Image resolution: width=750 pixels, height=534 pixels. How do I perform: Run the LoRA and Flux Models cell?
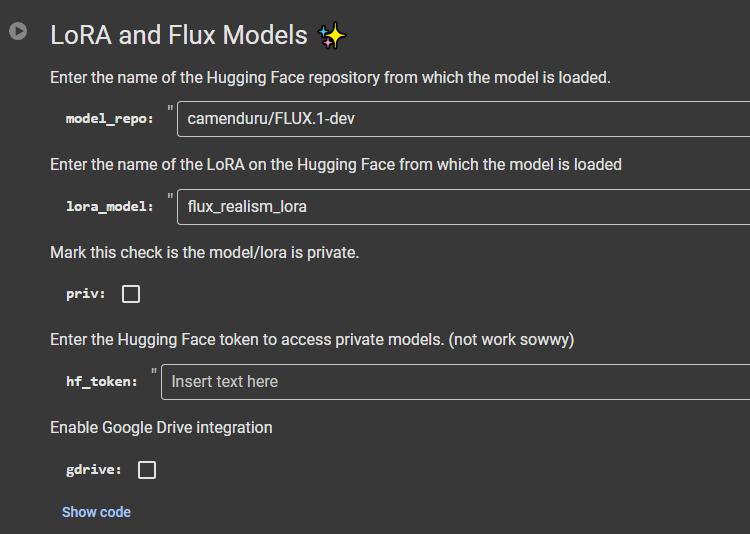click(x=18, y=31)
